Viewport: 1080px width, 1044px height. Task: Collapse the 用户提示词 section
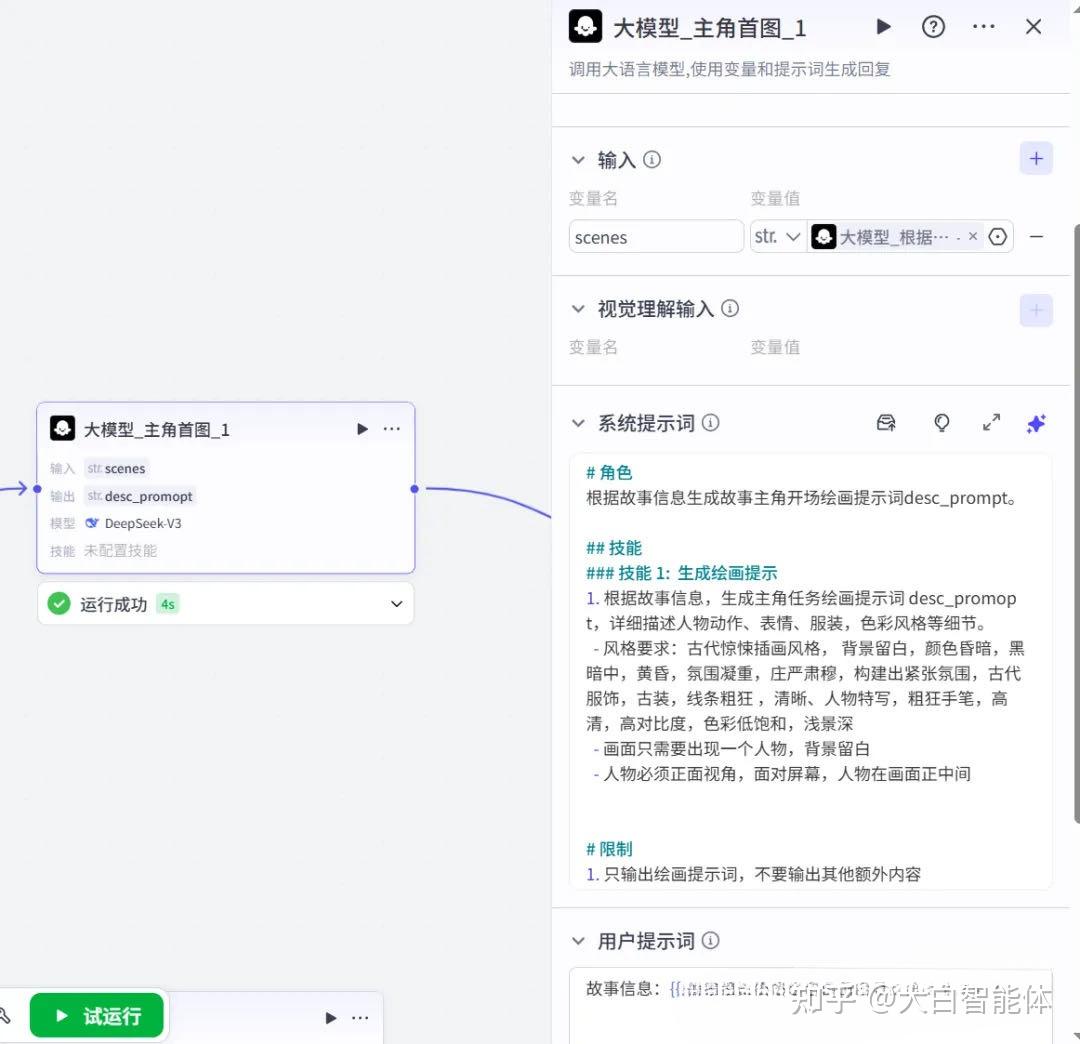578,941
